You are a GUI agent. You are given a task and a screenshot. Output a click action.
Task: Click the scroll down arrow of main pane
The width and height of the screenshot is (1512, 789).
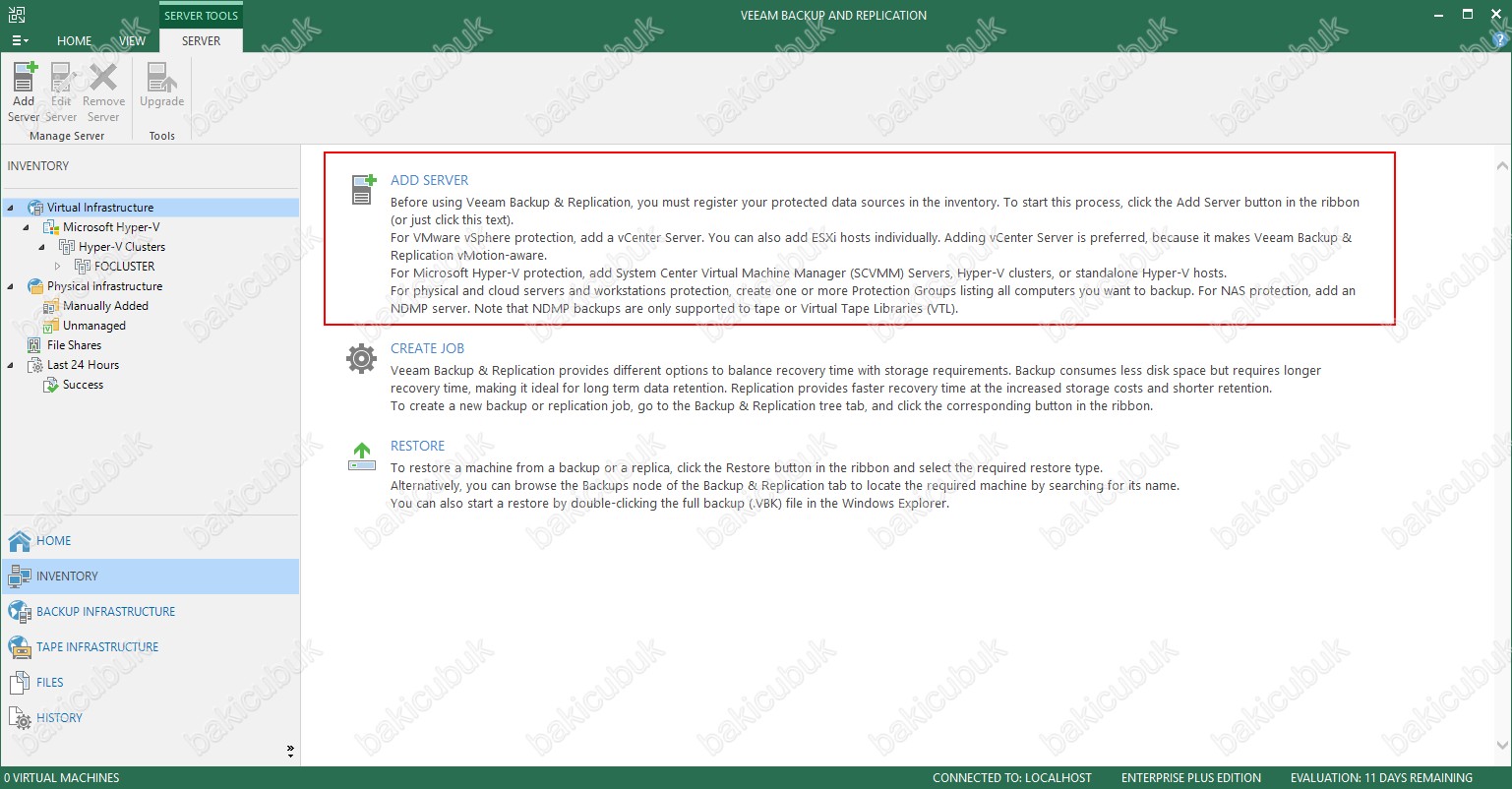coord(1502,747)
